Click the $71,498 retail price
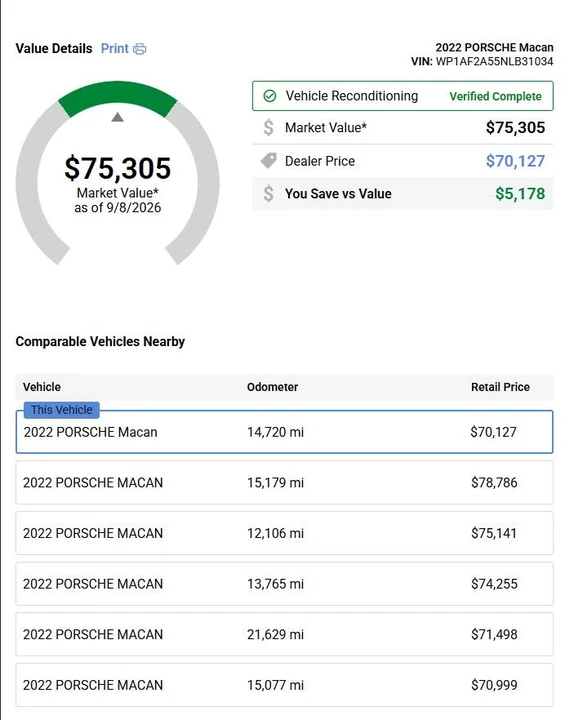 tap(494, 634)
